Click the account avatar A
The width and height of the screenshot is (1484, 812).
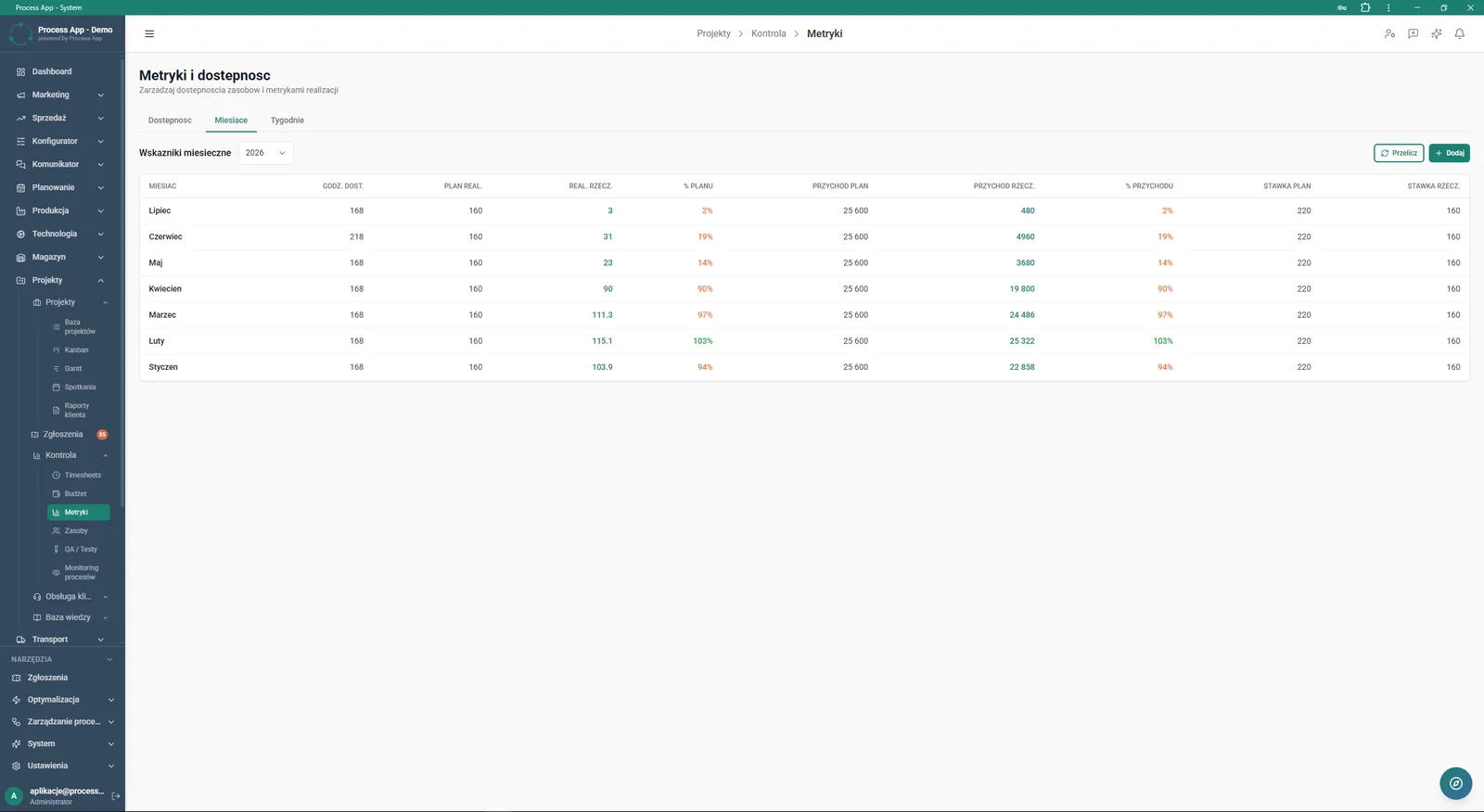click(14, 796)
